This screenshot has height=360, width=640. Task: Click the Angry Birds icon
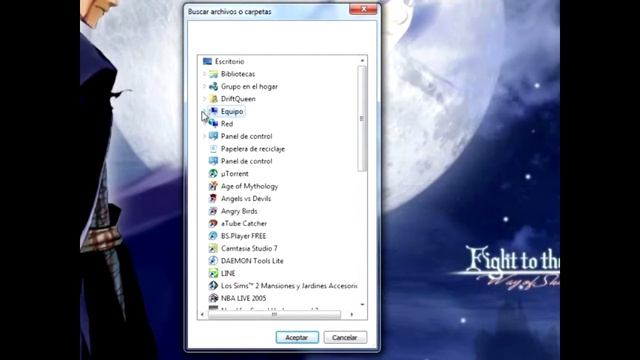213,211
